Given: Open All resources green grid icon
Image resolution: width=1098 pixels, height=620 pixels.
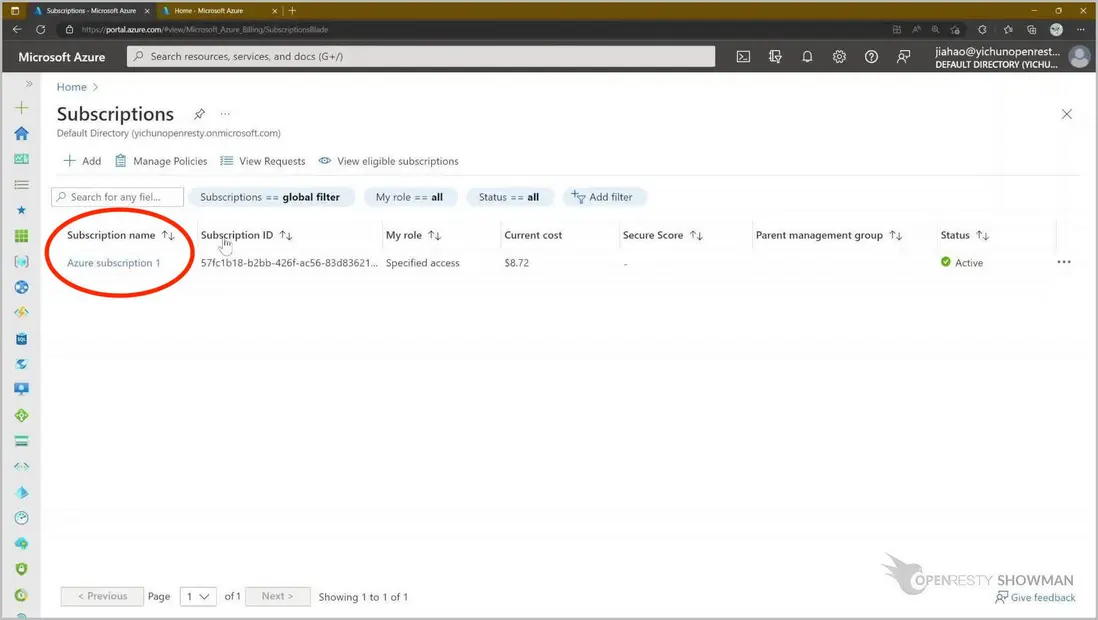Looking at the screenshot, I should [22, 236].
